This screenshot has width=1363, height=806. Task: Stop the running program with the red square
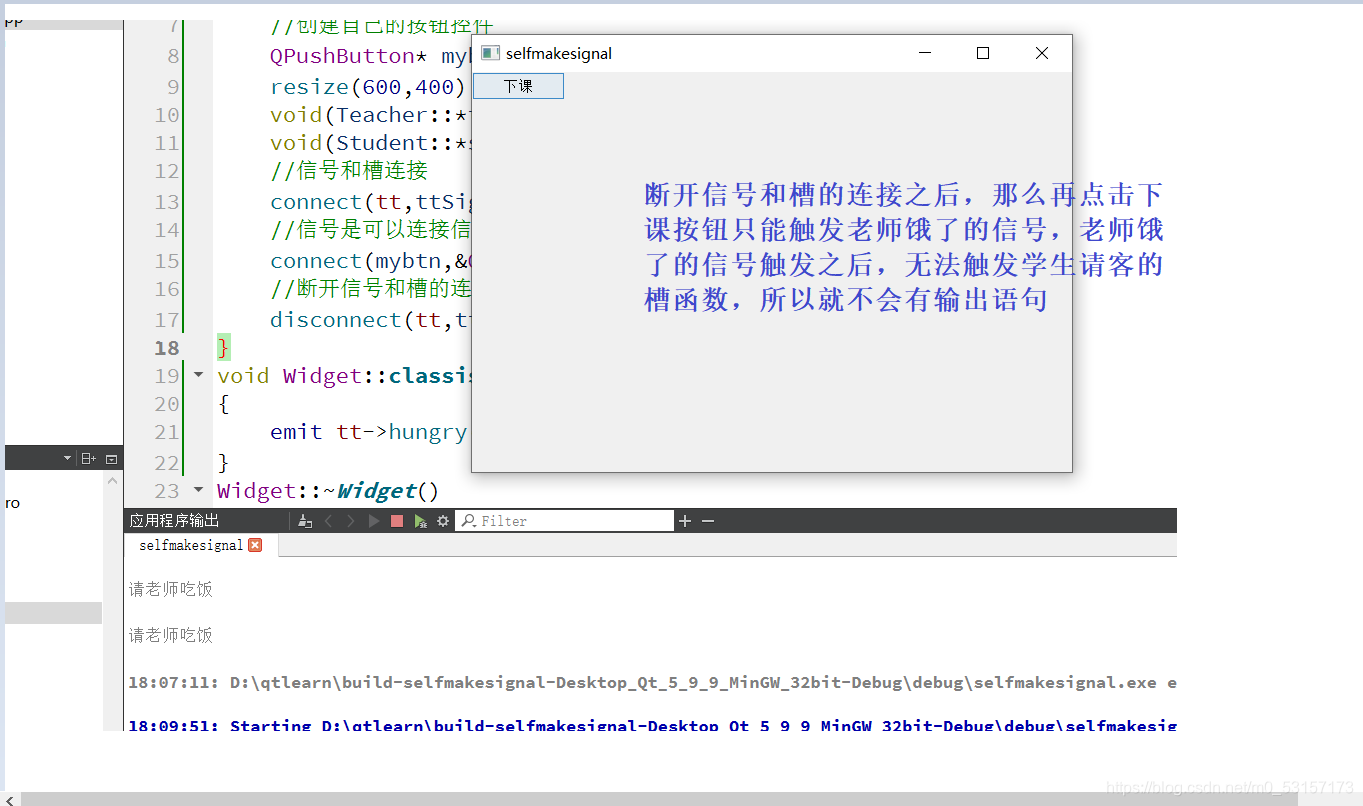[397, 521]
